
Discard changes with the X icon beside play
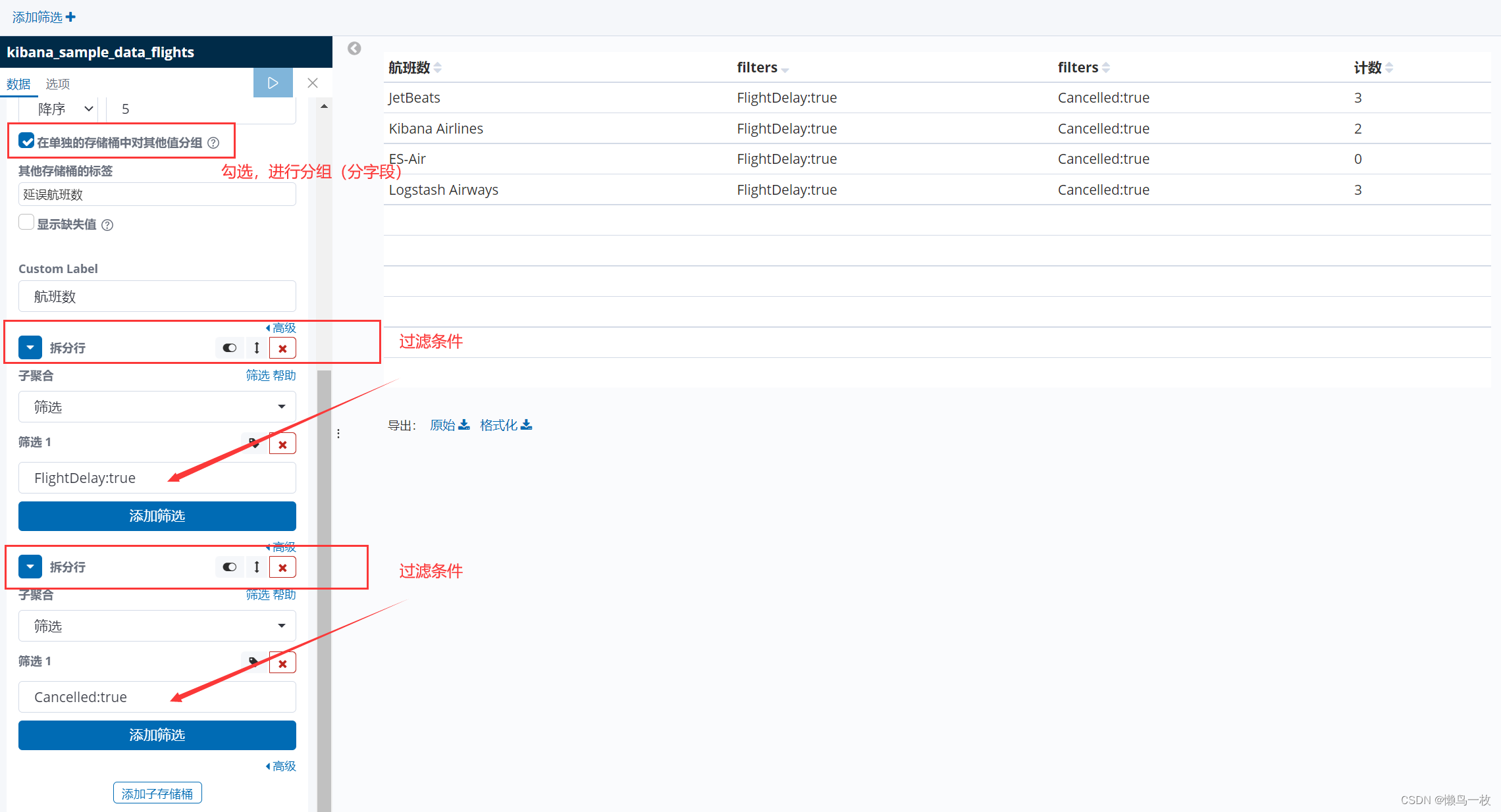click(x=313, y=83)
